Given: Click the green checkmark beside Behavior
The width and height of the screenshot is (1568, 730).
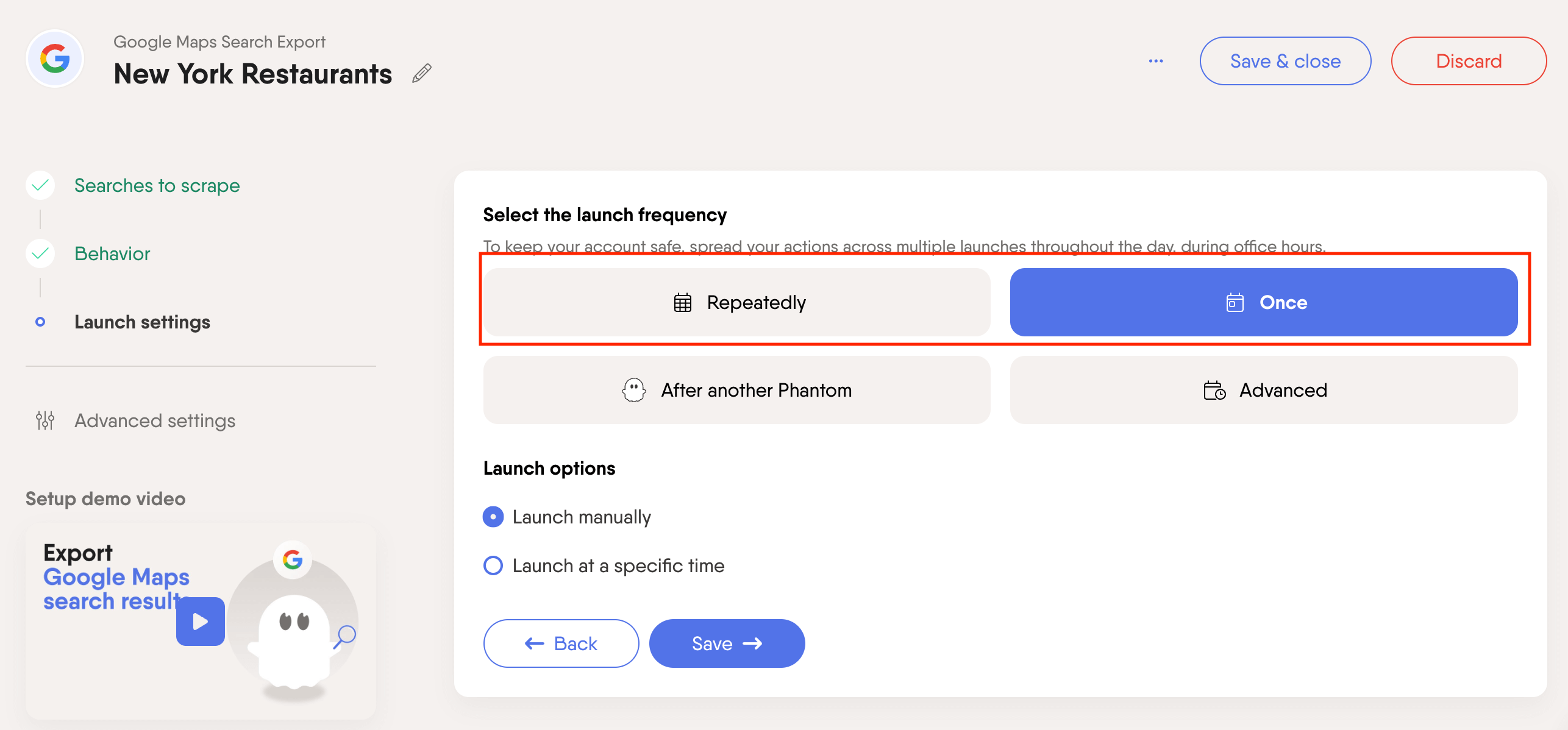Looking at the screenshot, I should [x=40, y=253].
